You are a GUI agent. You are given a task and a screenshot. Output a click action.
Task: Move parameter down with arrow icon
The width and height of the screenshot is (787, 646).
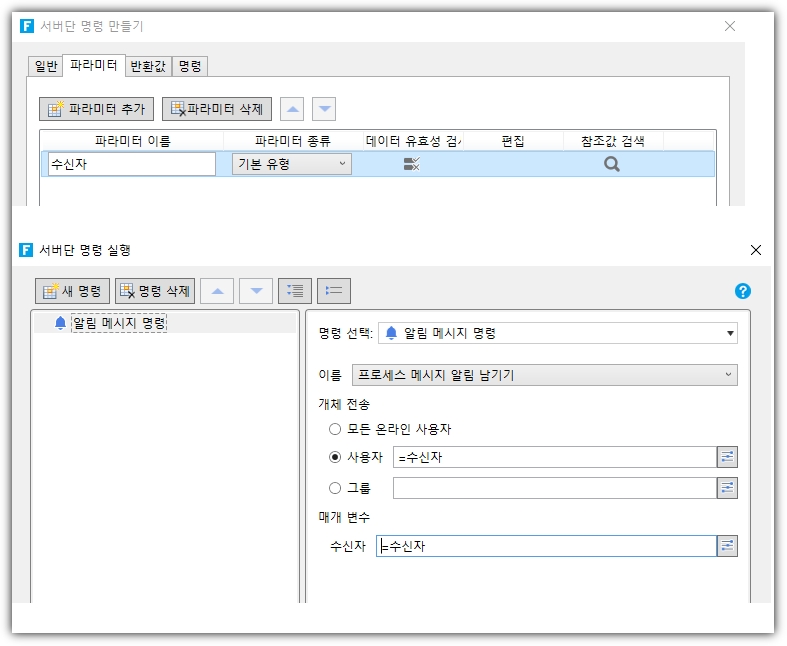point(324,109)
